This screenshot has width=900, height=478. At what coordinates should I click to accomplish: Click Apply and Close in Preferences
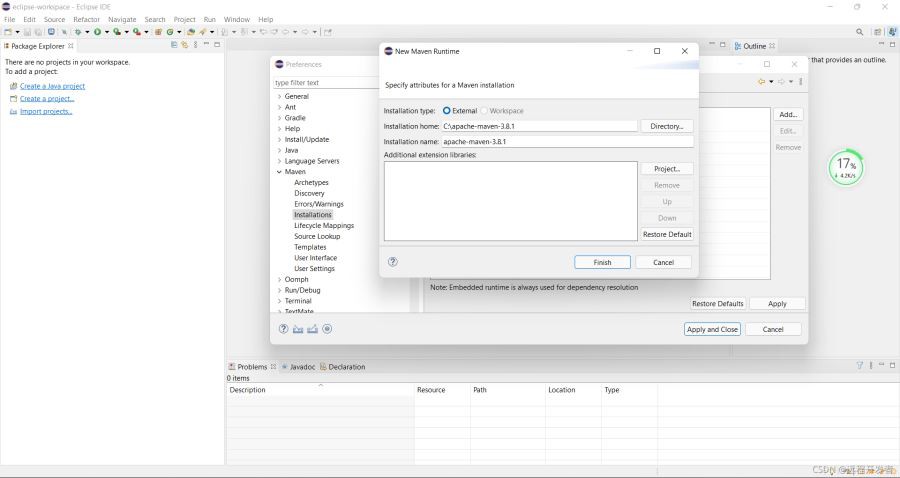(712, 329)
